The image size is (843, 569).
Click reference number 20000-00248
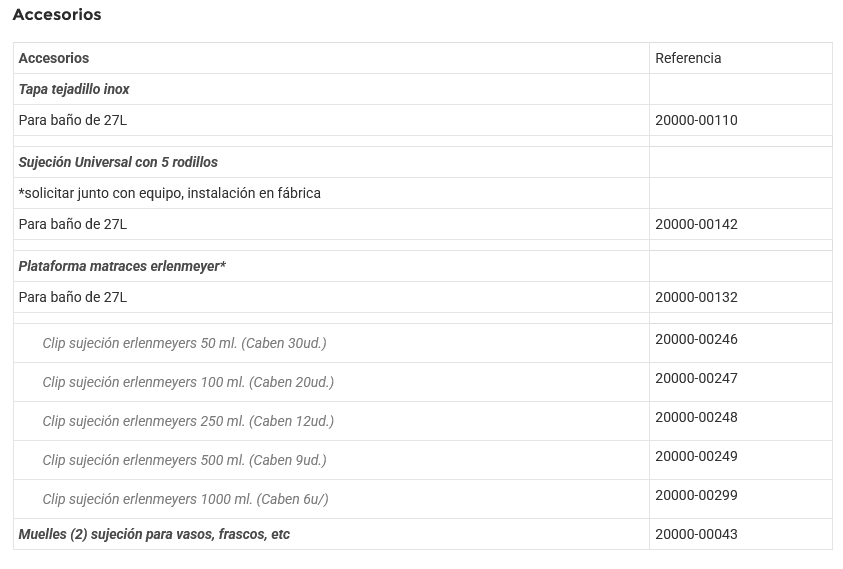pos(696,417)
